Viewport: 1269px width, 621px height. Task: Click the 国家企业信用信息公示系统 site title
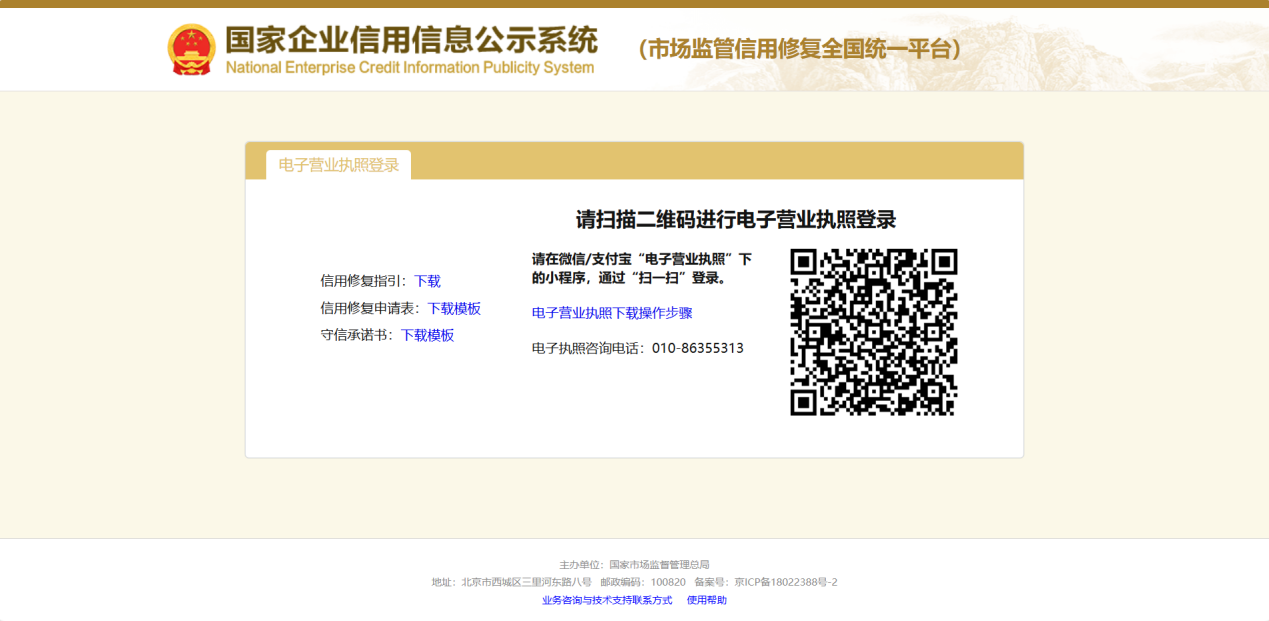tap(411, 40)
